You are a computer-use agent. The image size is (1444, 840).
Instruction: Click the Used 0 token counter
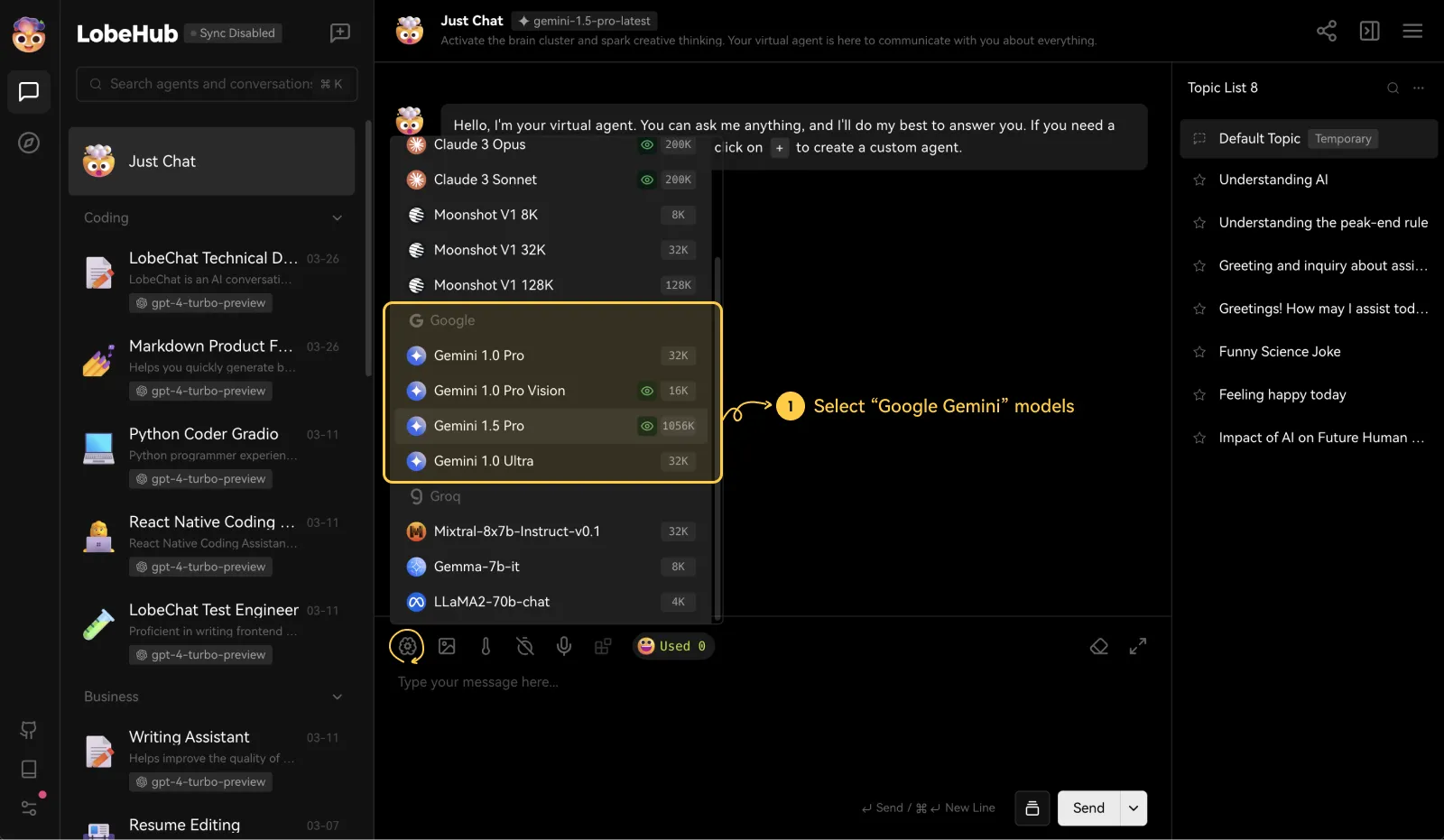(672, 646)
